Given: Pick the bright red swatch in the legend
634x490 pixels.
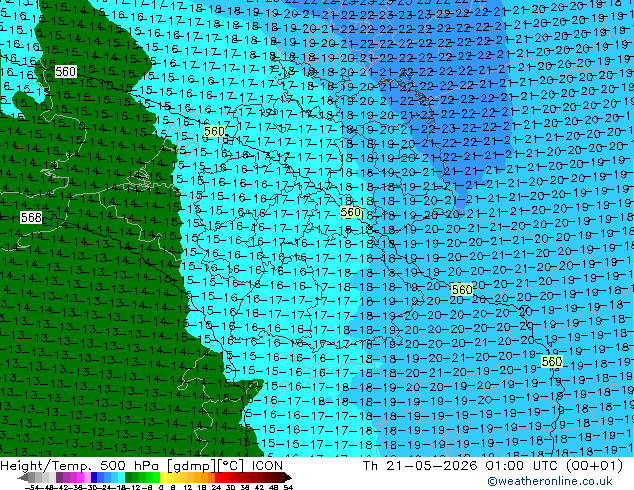Looking at the screenshot, I should point(218,478).
